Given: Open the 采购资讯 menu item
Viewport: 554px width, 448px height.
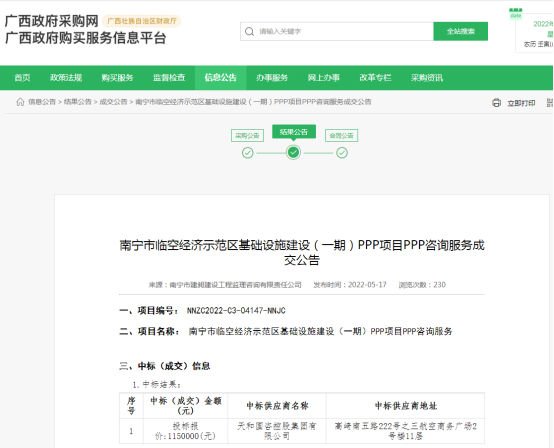Looking at the screenshot, I should (x=427, y=78).
